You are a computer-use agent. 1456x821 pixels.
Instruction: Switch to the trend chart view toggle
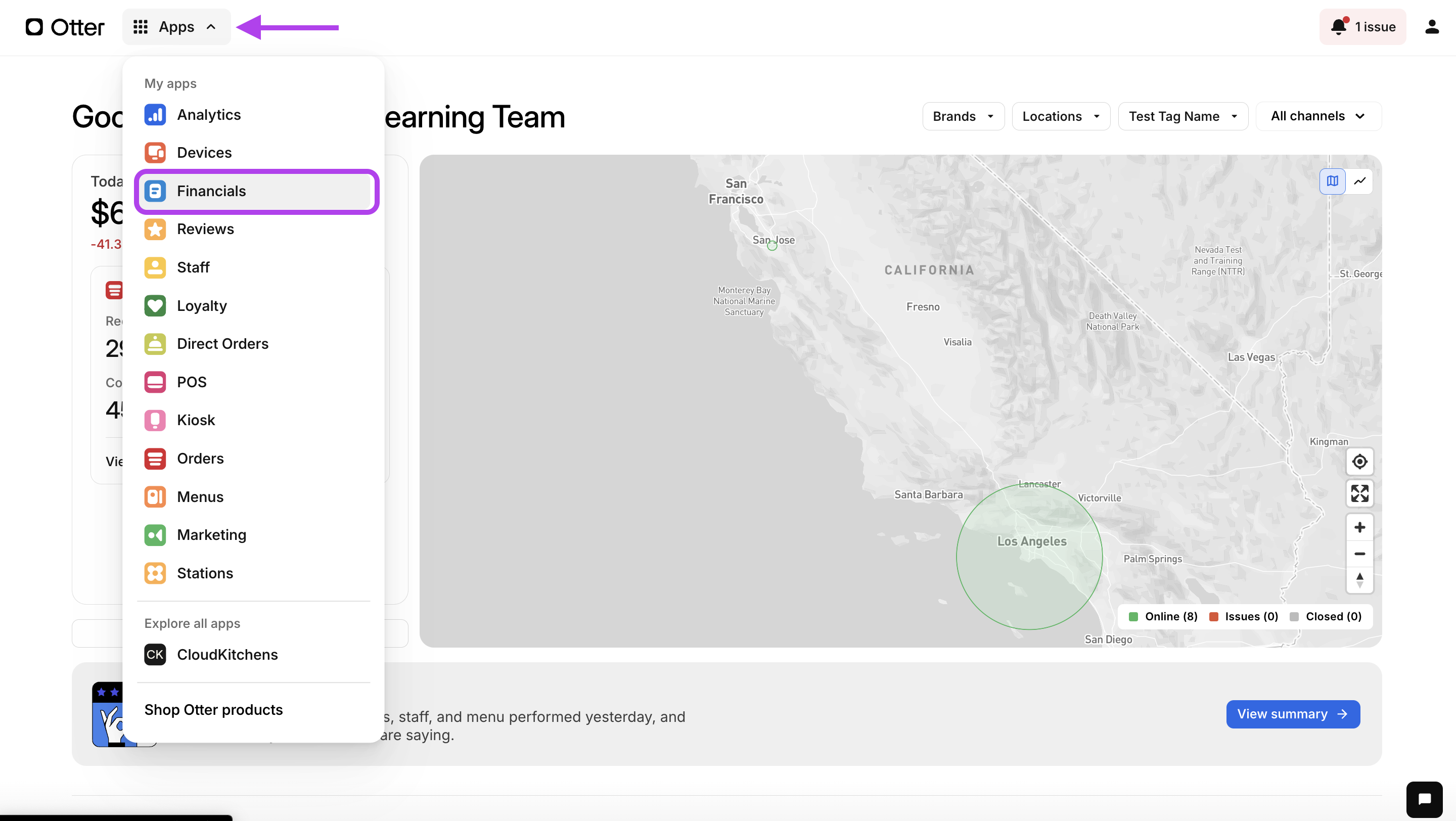pyautogui.click(x=1360, y=181)
